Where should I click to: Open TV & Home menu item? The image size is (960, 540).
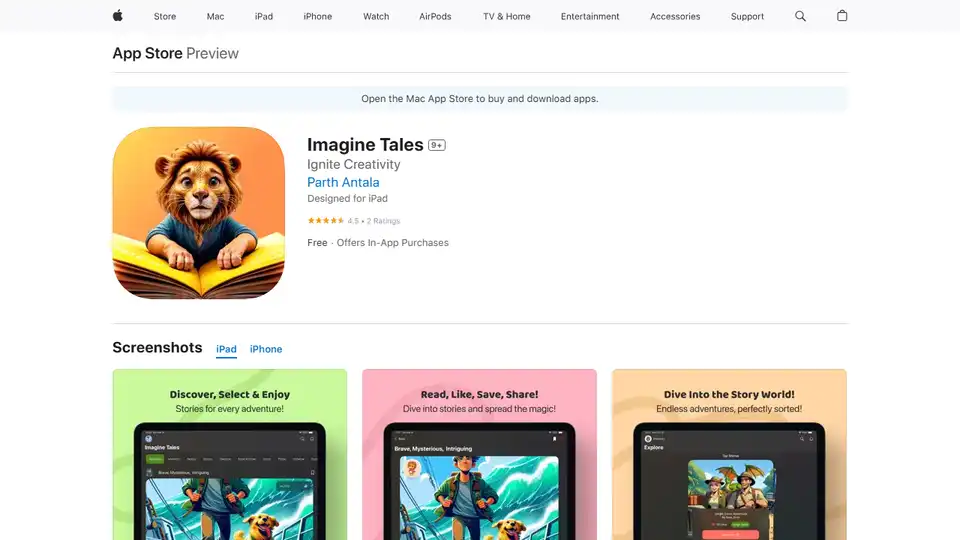[x=506, y=17]
